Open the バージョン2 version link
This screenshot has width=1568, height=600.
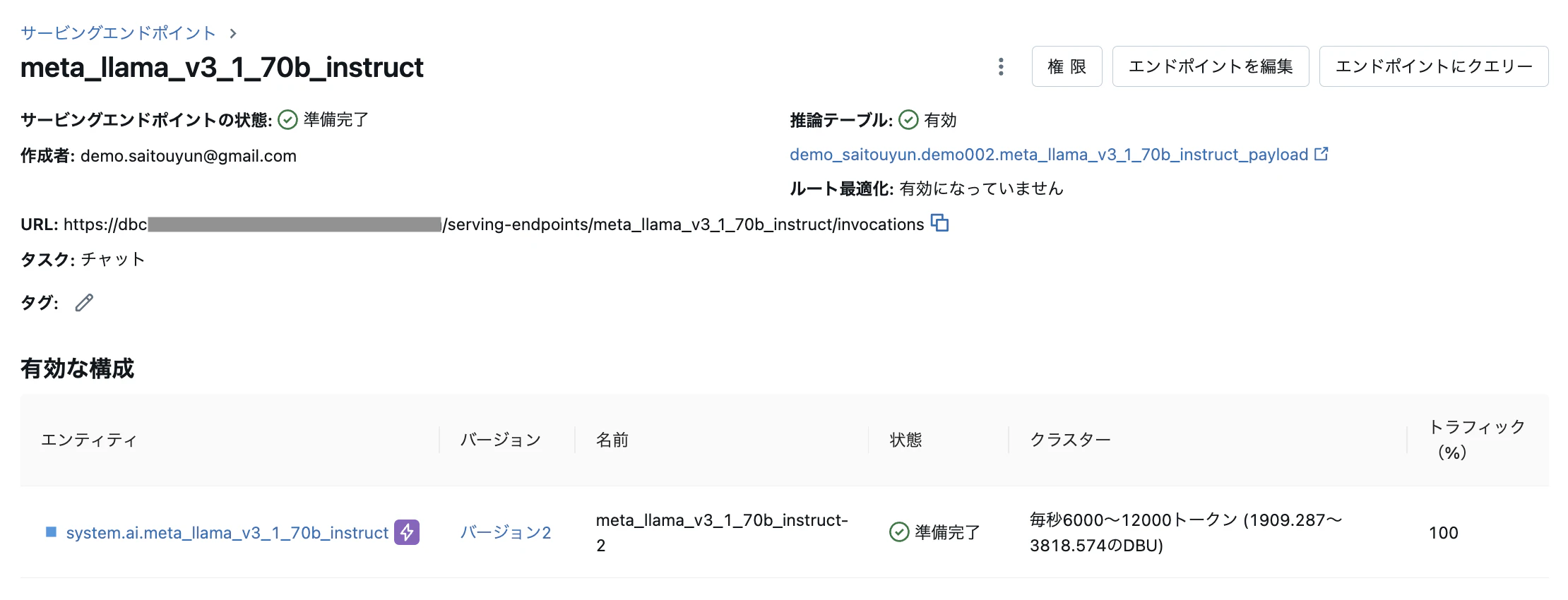coord(506,532)
